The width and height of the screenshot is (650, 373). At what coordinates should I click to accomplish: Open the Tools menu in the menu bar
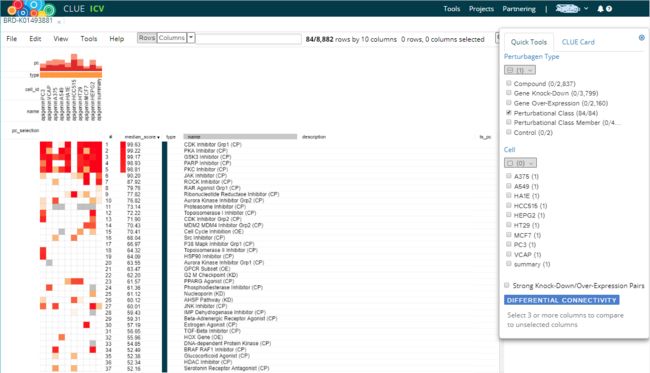[89, 39]
